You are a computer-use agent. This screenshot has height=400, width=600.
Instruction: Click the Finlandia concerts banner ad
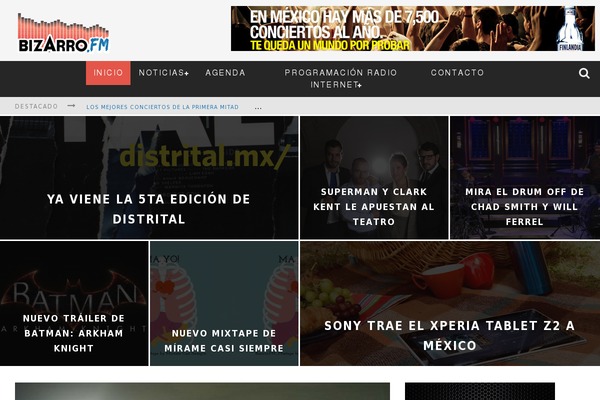tap(412, 28)
